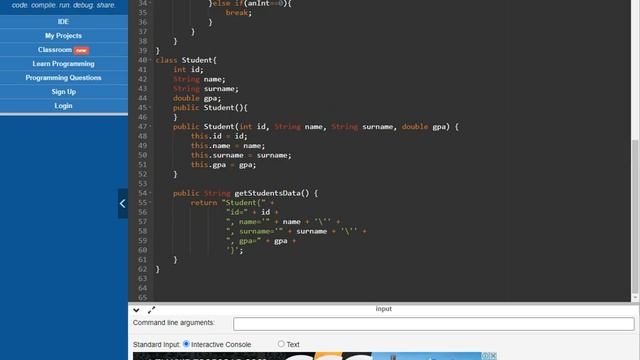Click the 'Command line arguments:' label
The width and height of the screenshot is (640, 360).
[173, 322]
